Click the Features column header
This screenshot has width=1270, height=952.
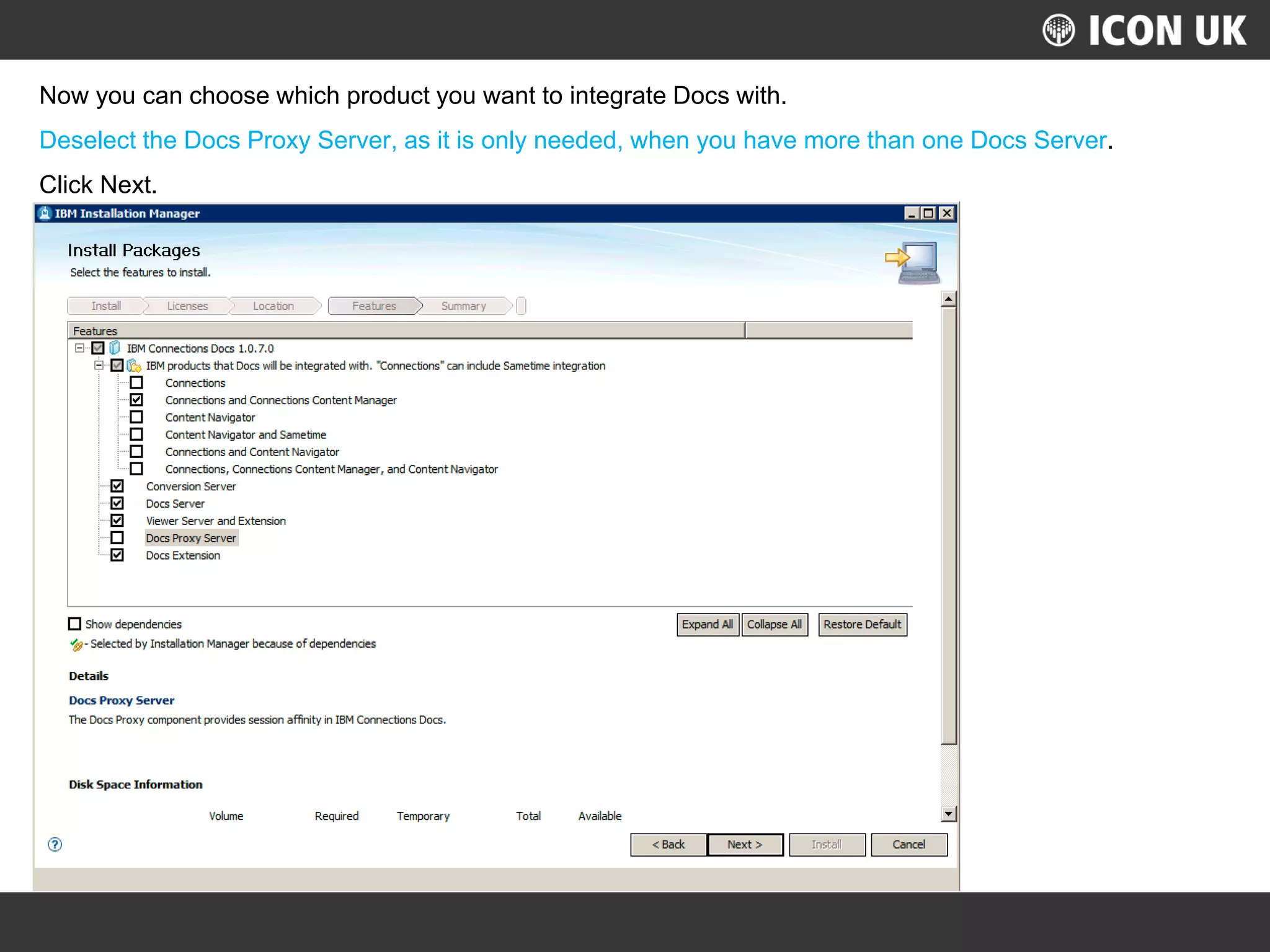406,330
